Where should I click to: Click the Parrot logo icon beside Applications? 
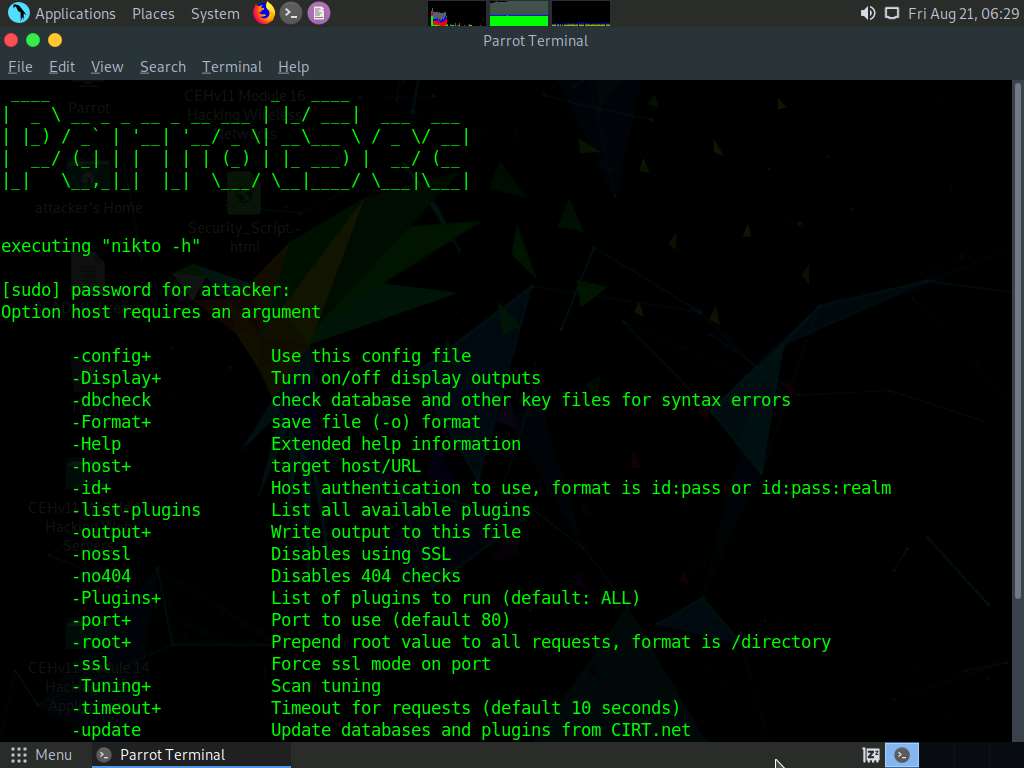pos(18,13)
